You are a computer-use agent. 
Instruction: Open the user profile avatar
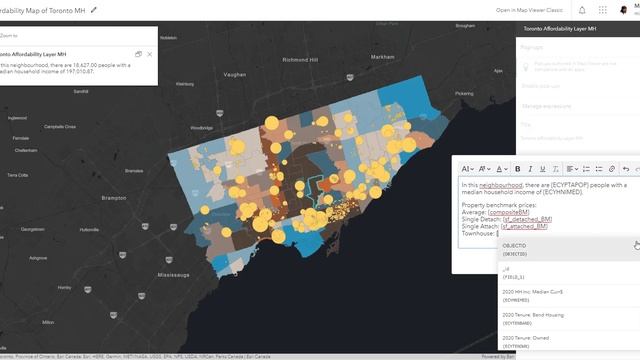[623, 10]
